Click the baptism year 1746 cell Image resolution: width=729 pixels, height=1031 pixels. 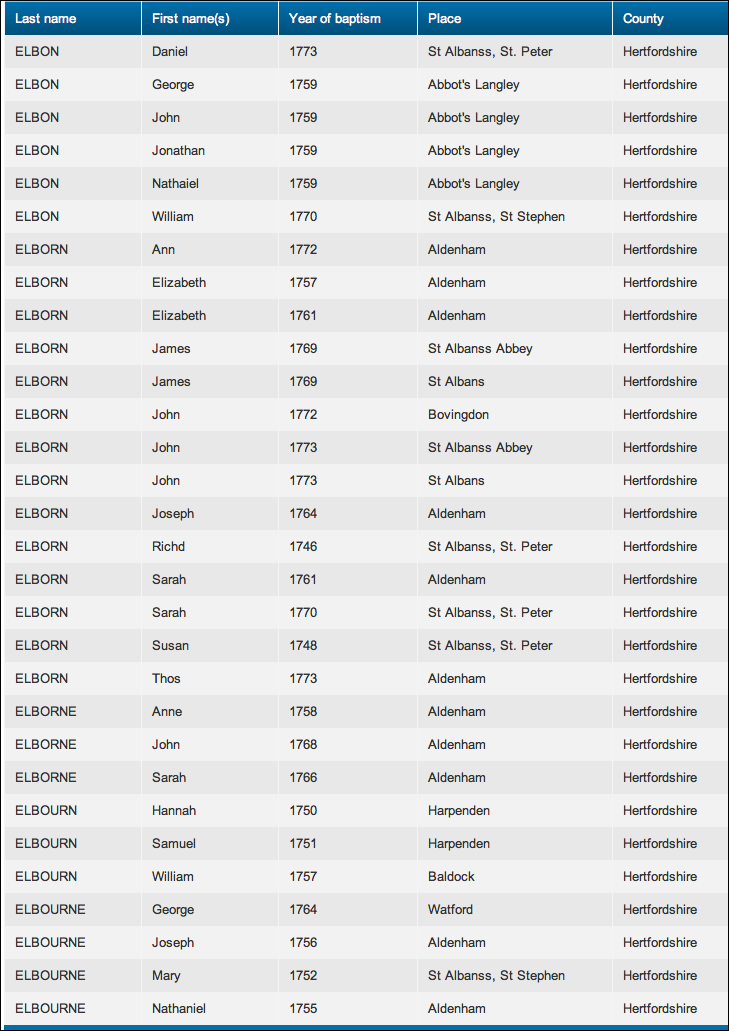tap(303, 547)
